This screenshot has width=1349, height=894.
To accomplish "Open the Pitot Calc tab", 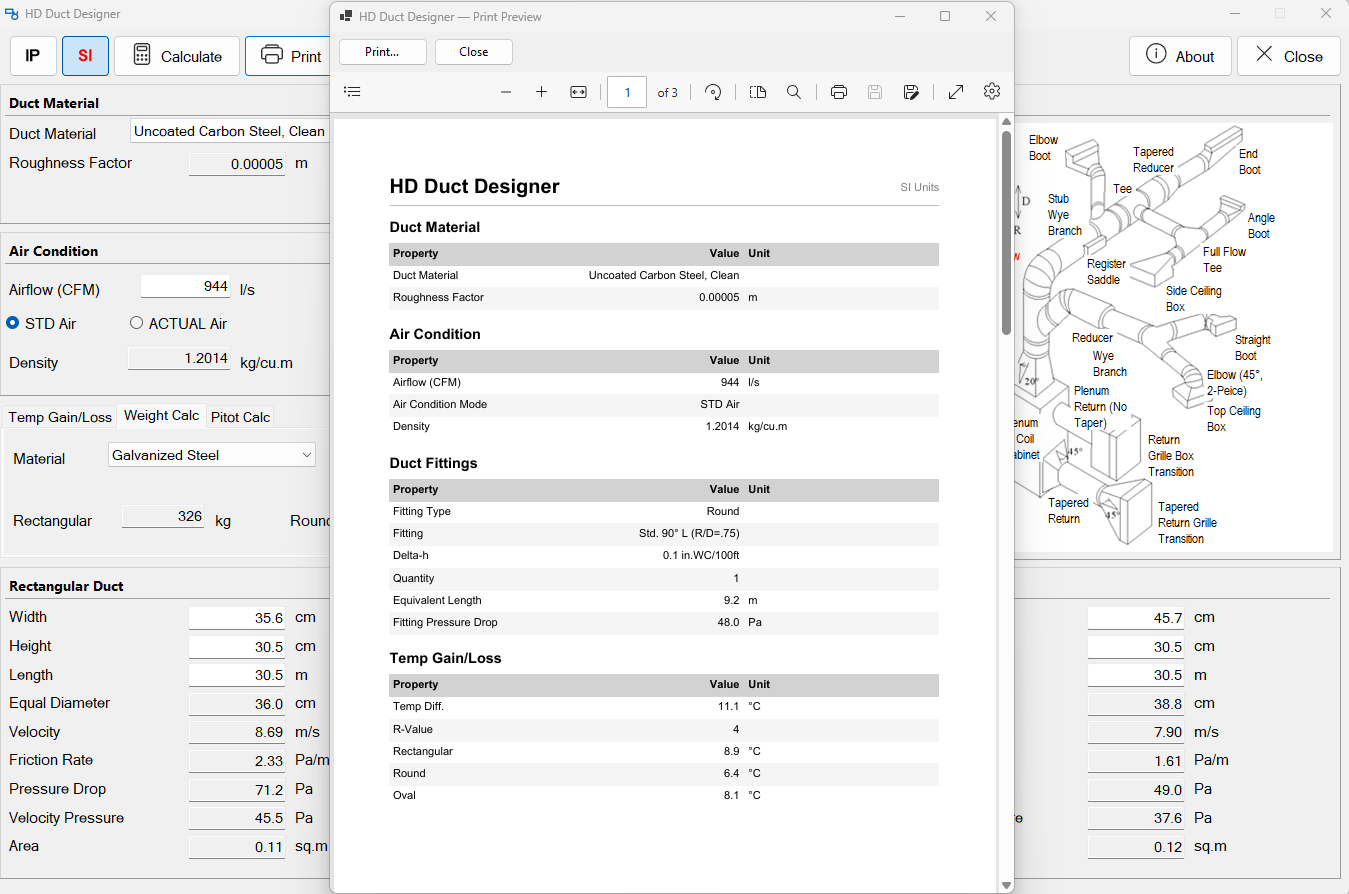I will click(x=240, y=417).
